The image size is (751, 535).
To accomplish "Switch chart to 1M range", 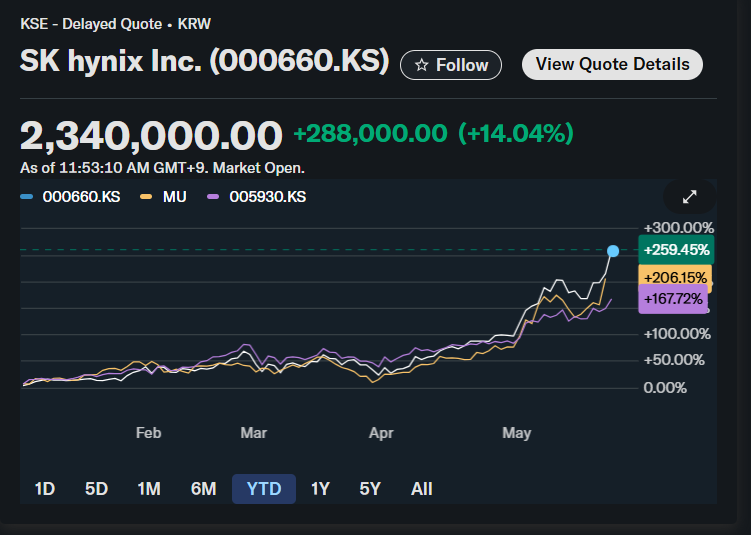I will [x=149, y=489].
